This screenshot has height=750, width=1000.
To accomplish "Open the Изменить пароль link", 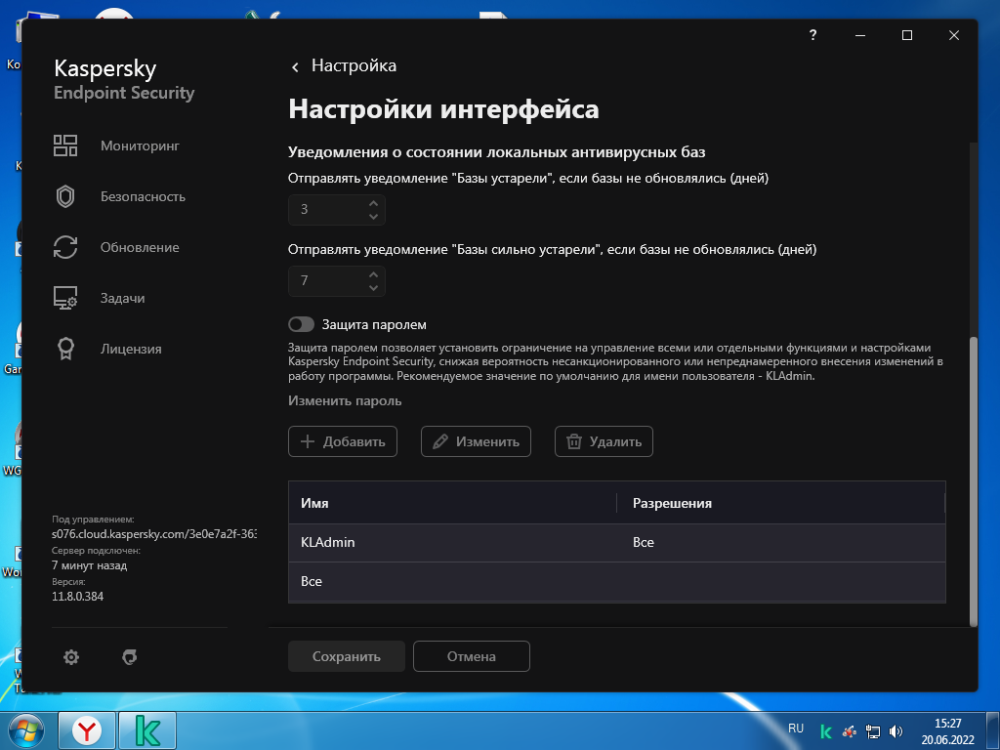I will (x=345, y=401).
